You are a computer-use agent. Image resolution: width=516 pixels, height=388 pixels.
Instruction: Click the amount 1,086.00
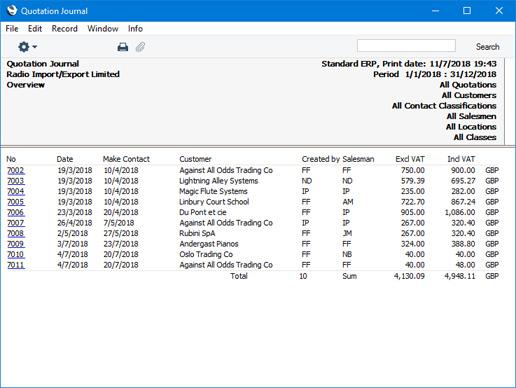pyautogui.click(x=460, y=212)
